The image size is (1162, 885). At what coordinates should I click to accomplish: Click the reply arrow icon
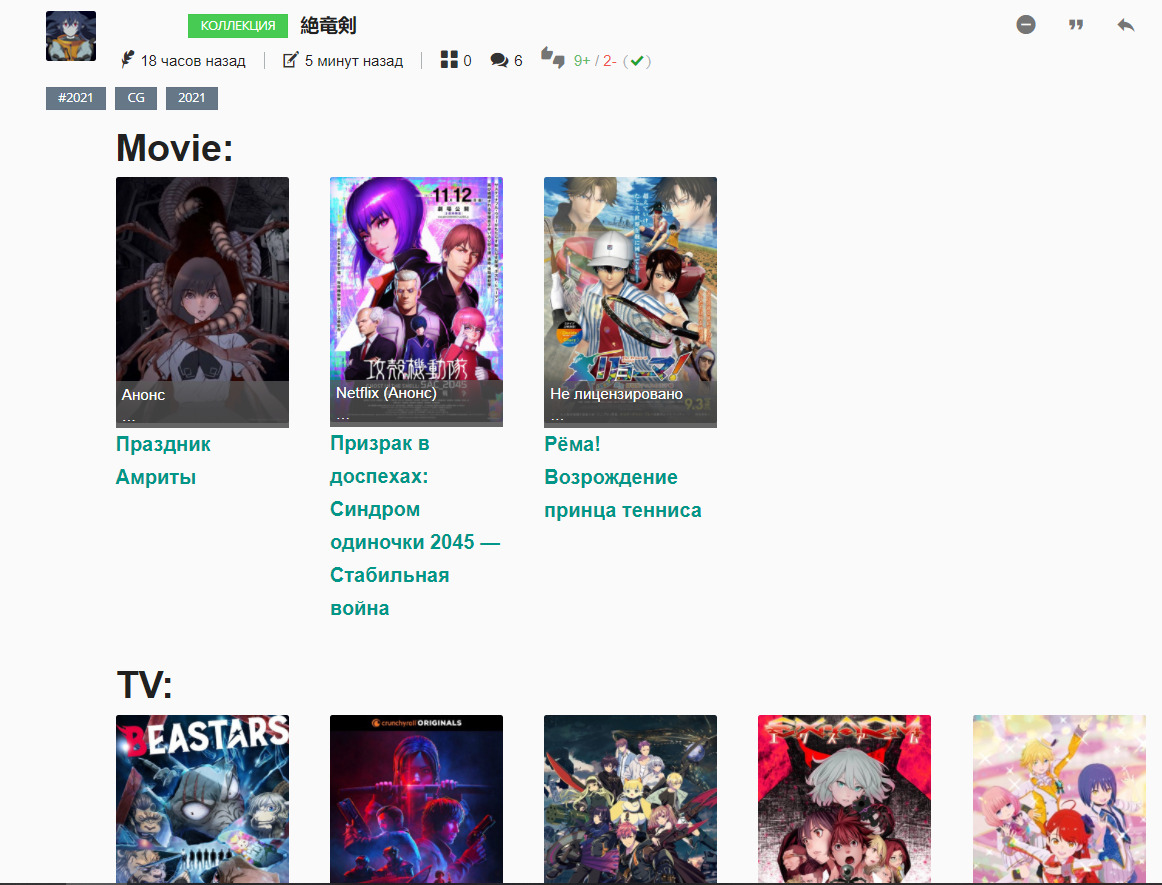1126,25
